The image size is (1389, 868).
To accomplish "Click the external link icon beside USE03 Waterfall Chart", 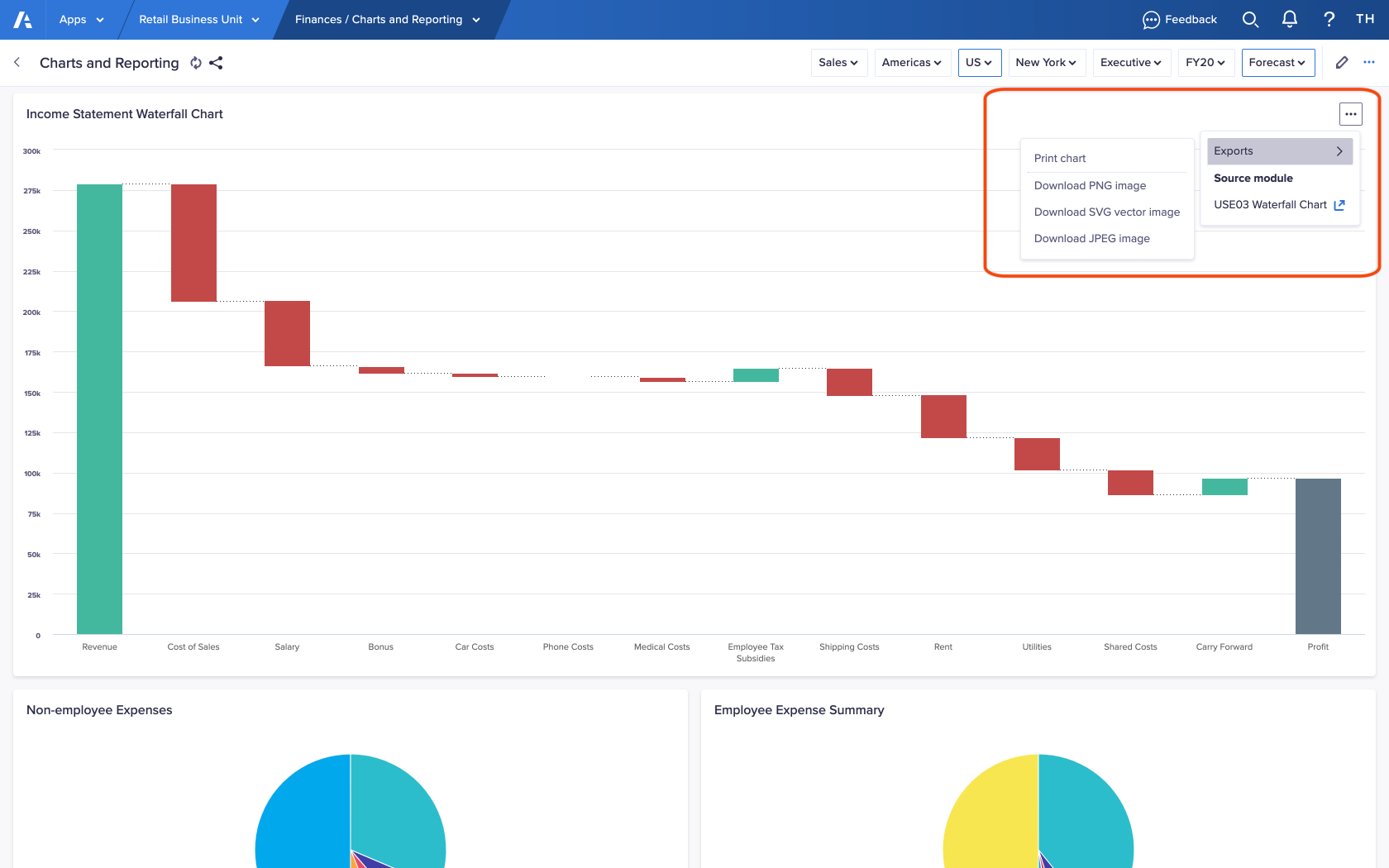I will (1340, 205).
